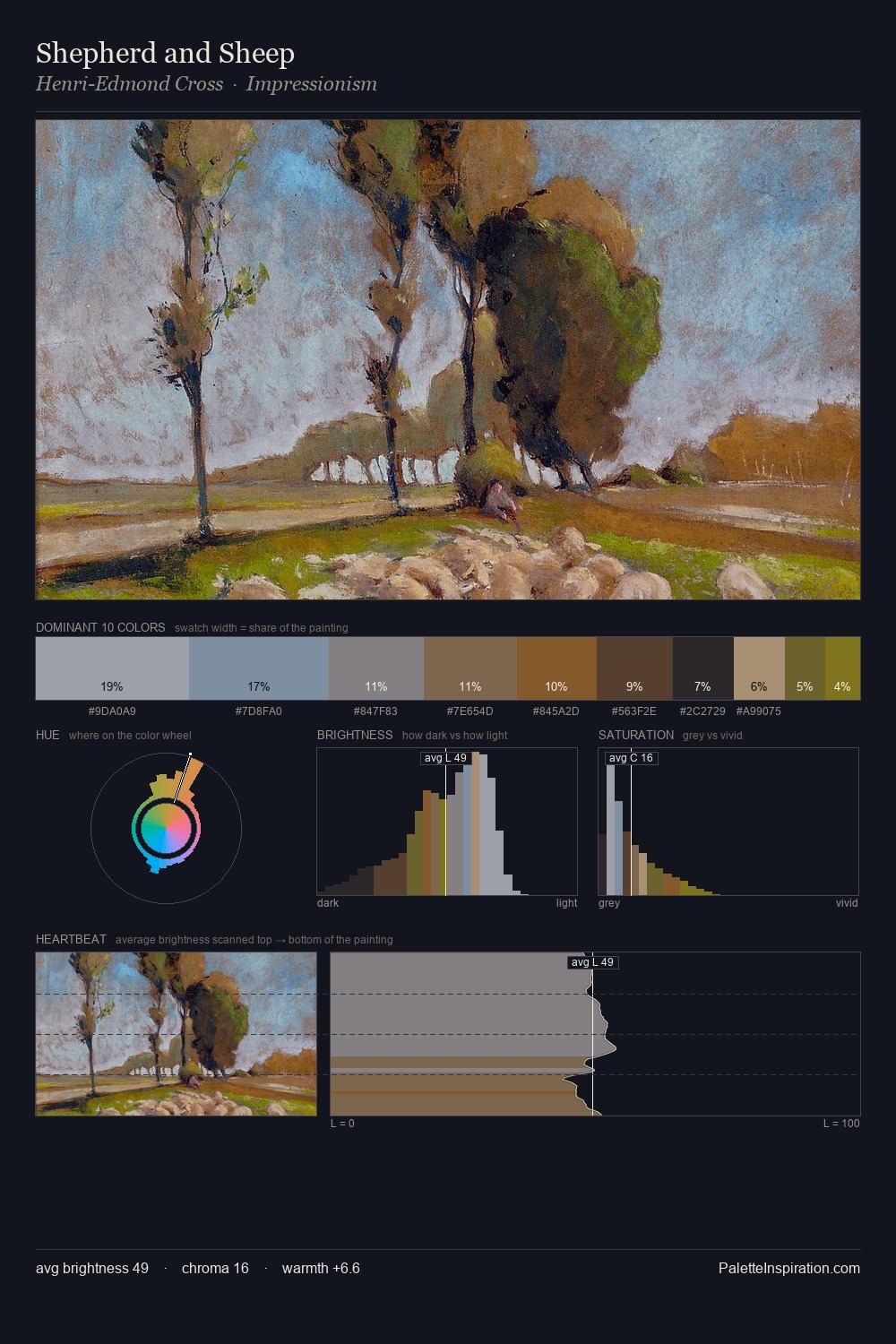Click the L = 100 axis label

841,1124
